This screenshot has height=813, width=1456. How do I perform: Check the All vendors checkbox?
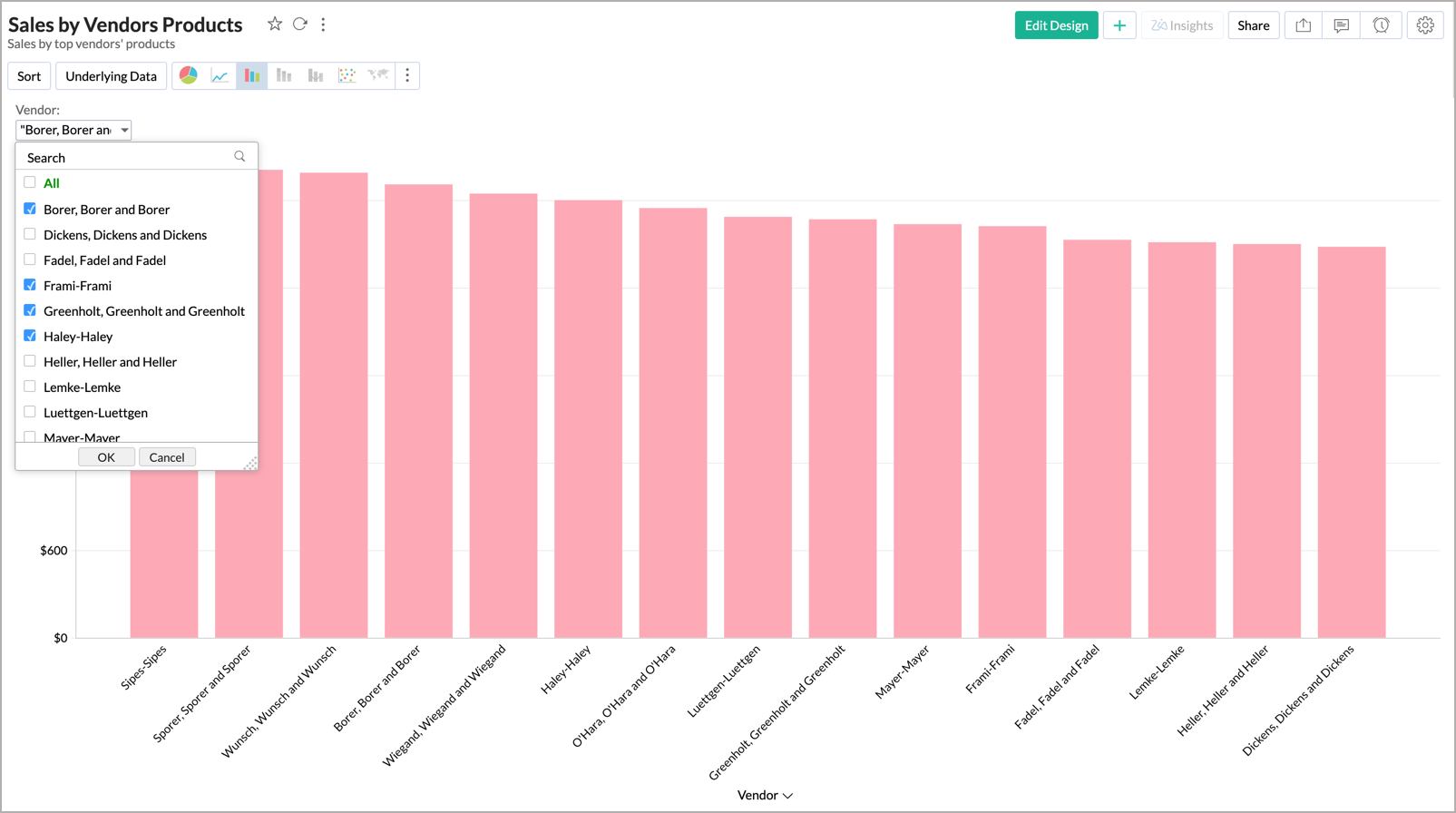[30, 182]
